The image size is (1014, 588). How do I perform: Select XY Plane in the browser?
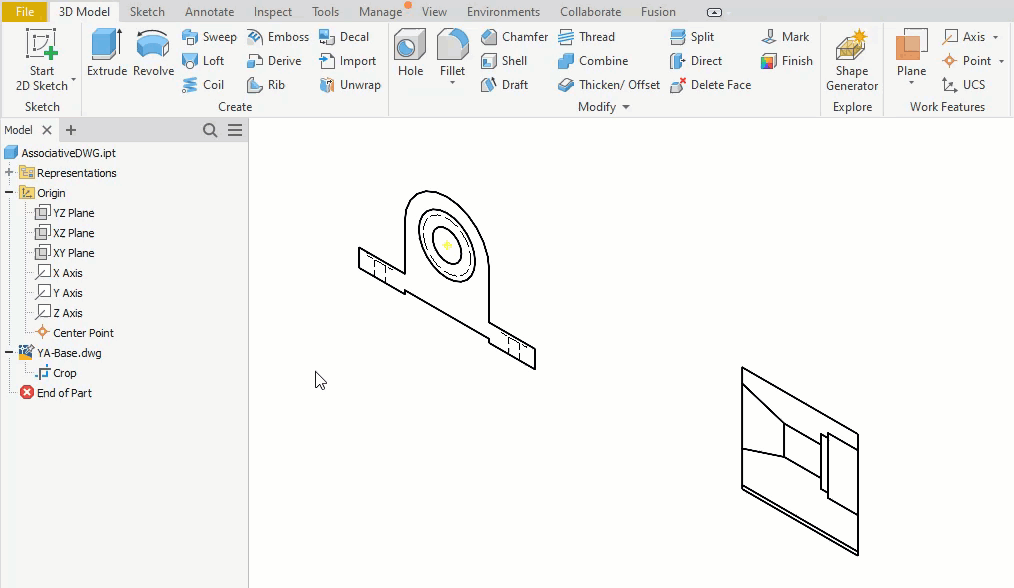(x=65, y=253)
